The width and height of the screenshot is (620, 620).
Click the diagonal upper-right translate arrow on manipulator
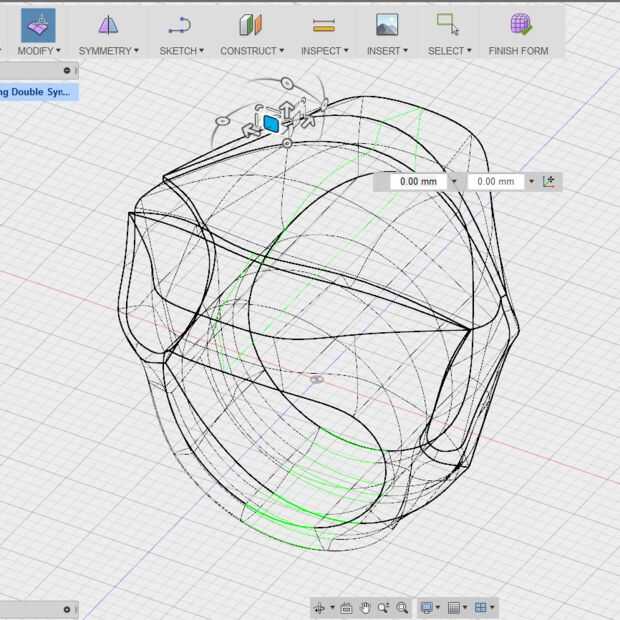[x=308, y=120]
